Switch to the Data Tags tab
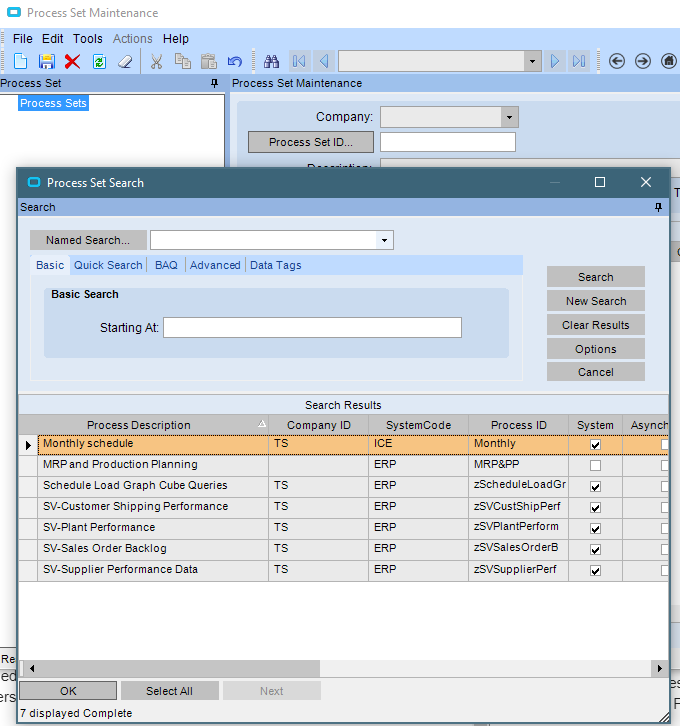 click(276, 265)
